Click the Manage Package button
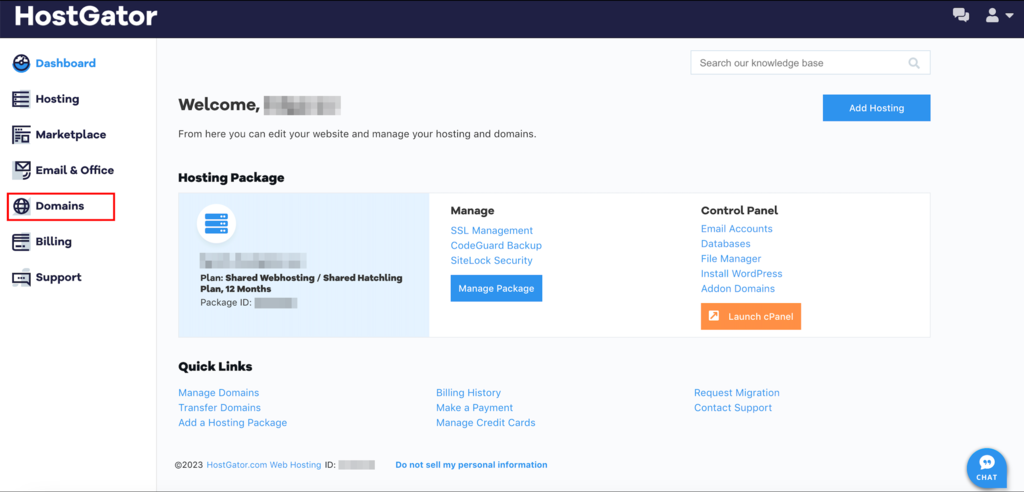The image size is (1024, 492). point(496,289)
